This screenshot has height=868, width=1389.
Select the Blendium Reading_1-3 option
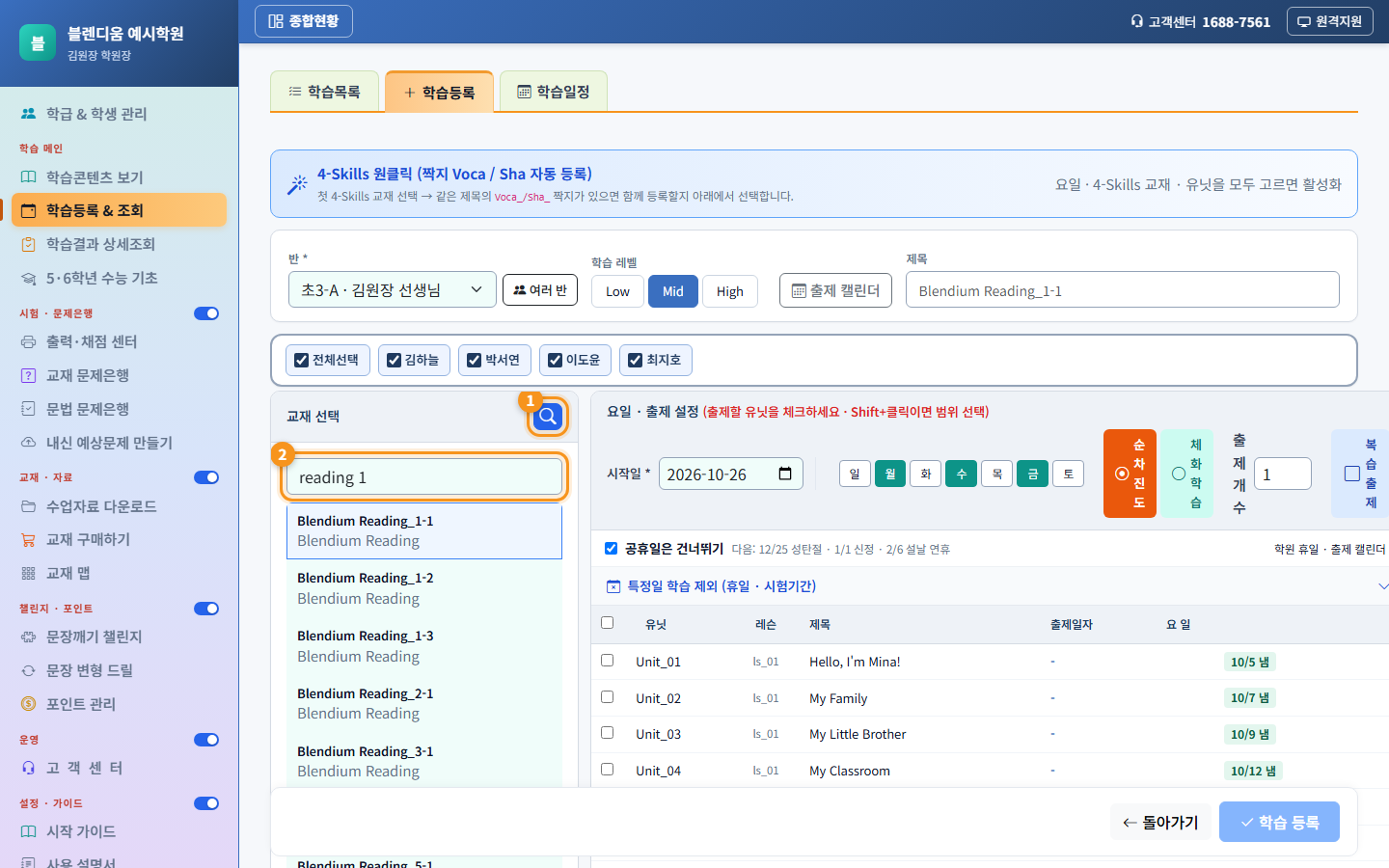[424, 646]
